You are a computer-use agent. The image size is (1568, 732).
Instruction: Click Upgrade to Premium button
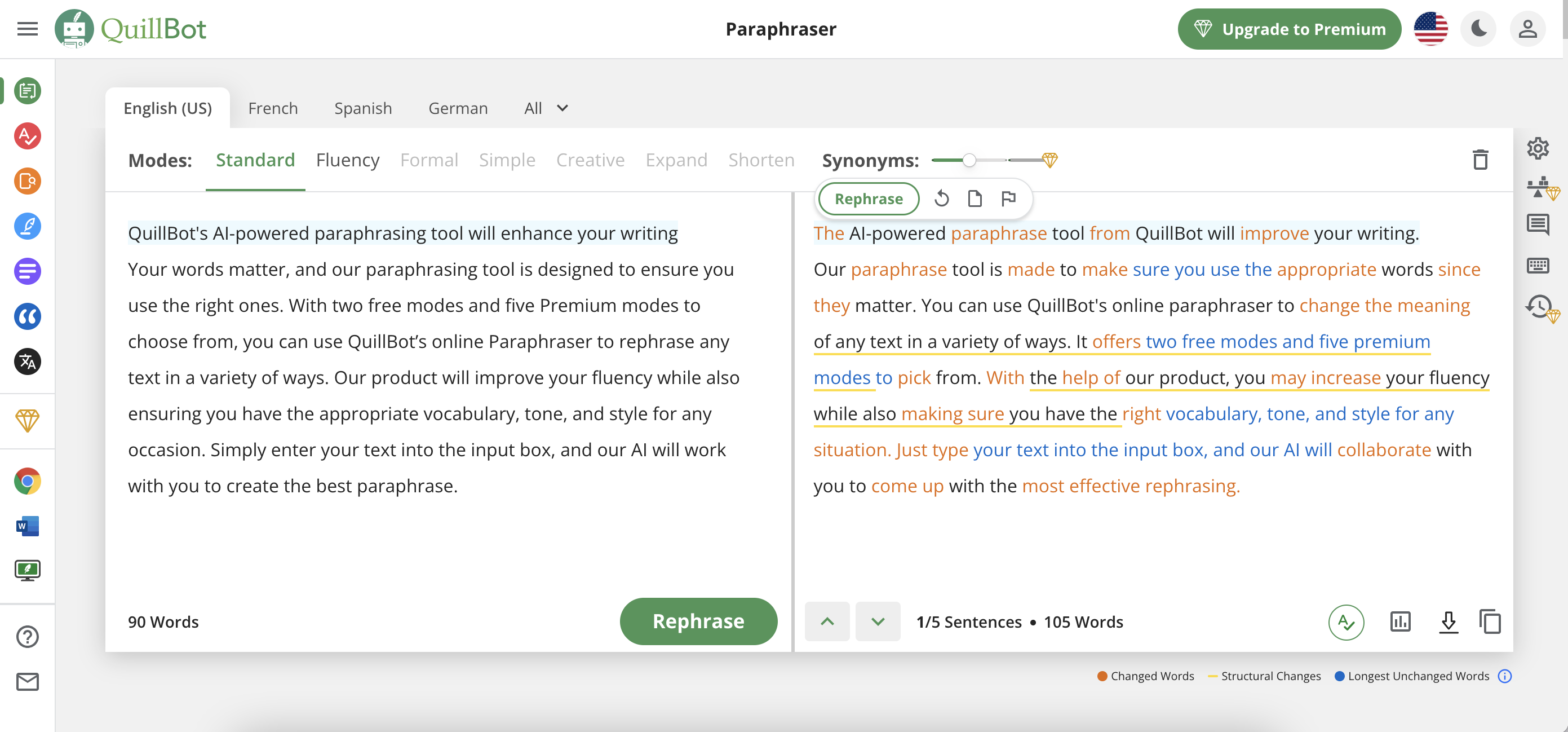(x=1289, y=29)
